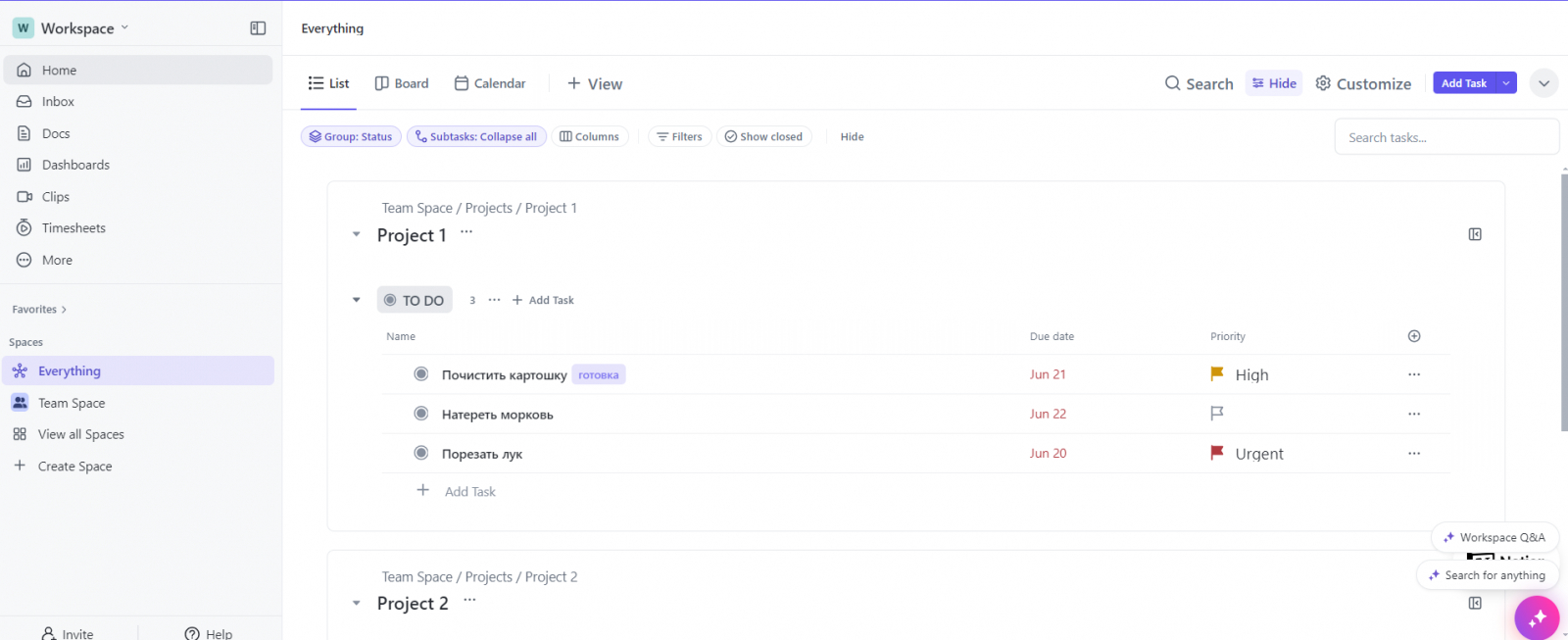Image resolution: width=1568 pixels, height=640 pixels.
Task: Open the Add Task dropdown arrow
Action: click(x=1506, y=83)
